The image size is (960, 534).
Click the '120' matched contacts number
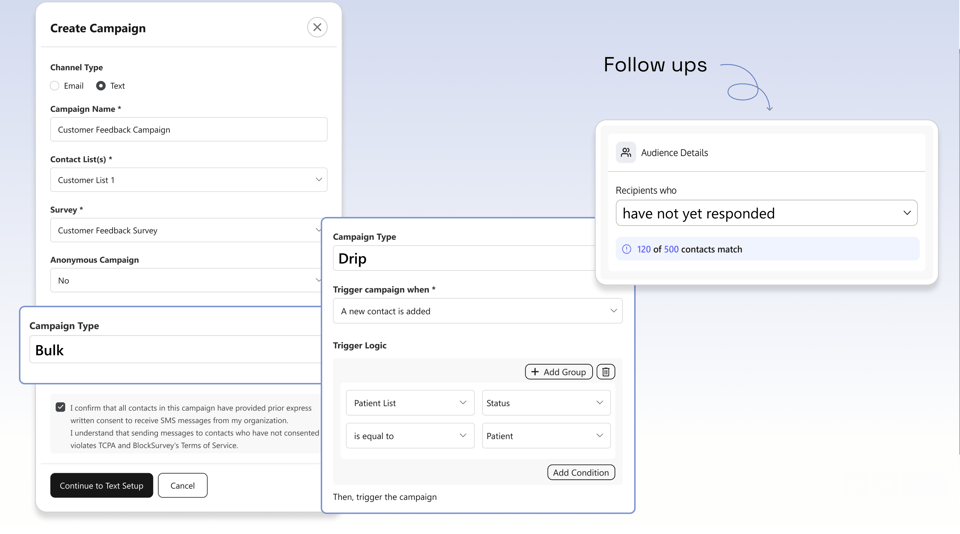point(644,249)
